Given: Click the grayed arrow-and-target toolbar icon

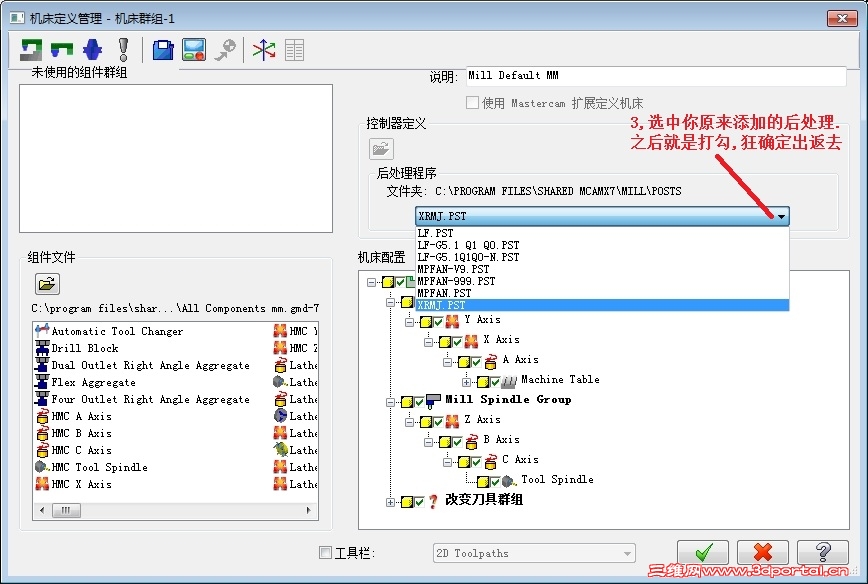Looking at the screenshot, I should [225, 50].
